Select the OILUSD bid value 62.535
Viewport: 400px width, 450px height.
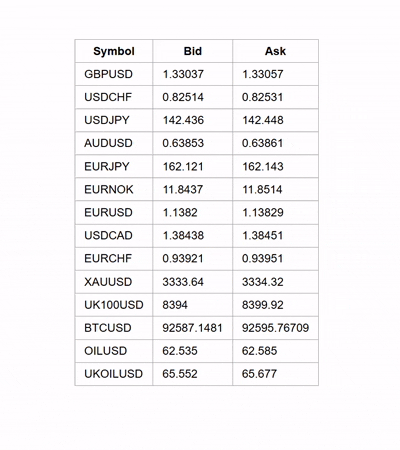tap(180, 351)
